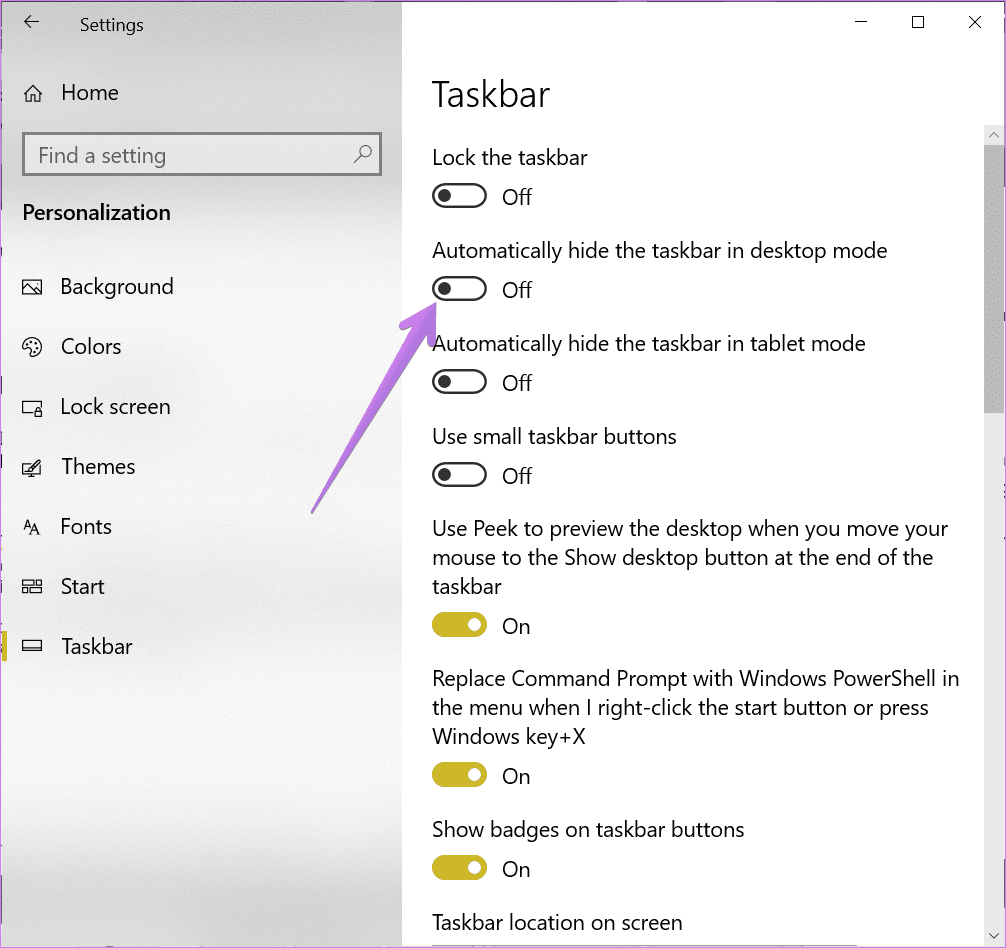Image resolution: width=1006 pixels, height=948 pixels.
Task: Minimize the Settings window
Action: point(861,22)
